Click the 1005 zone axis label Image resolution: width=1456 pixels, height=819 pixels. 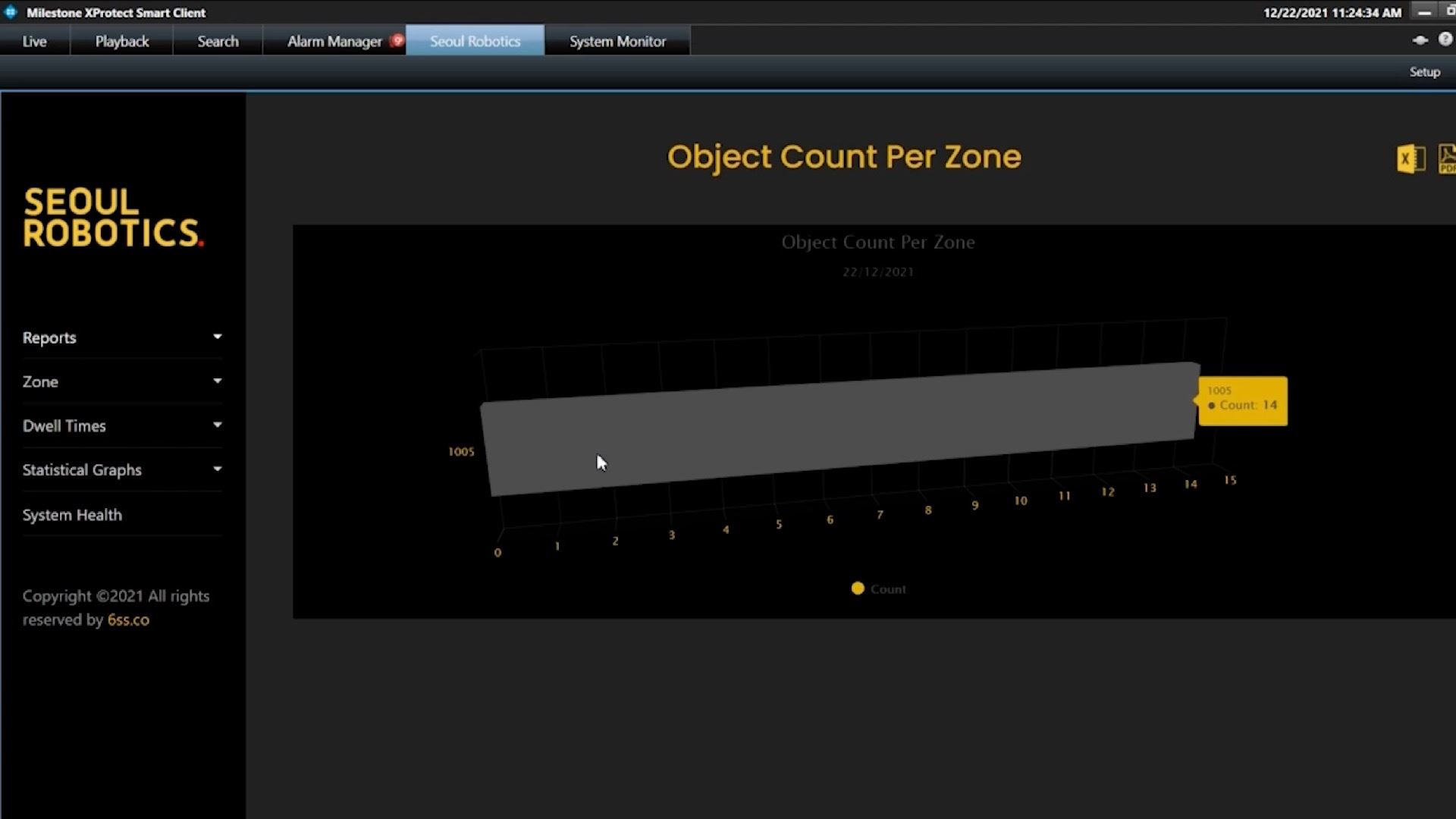[x=461, y=452]
